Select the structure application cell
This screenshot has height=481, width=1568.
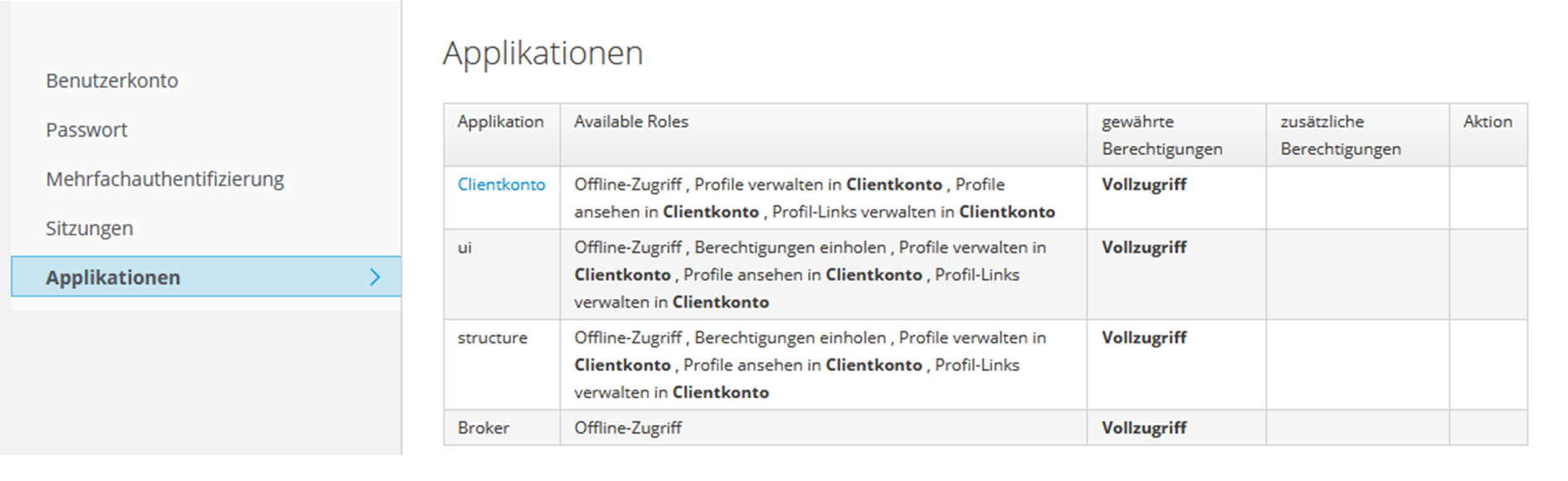click(492, 338)
